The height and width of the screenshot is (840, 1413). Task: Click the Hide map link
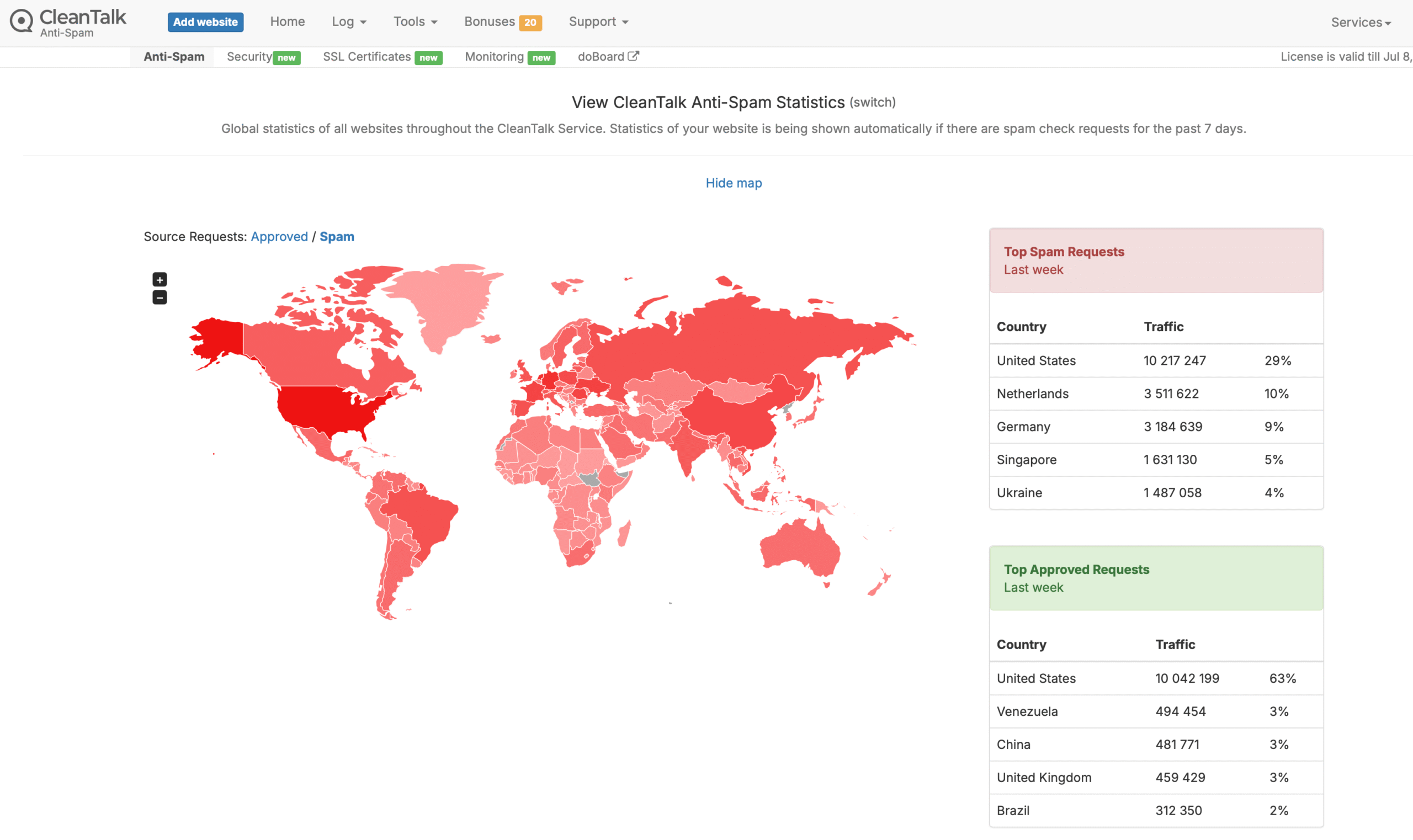click(734, 183)
